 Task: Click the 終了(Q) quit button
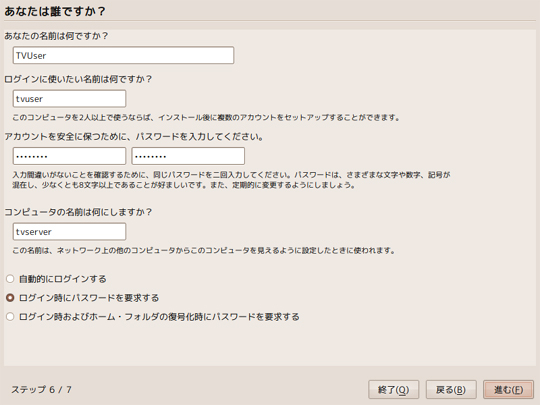tap(393, 390)
